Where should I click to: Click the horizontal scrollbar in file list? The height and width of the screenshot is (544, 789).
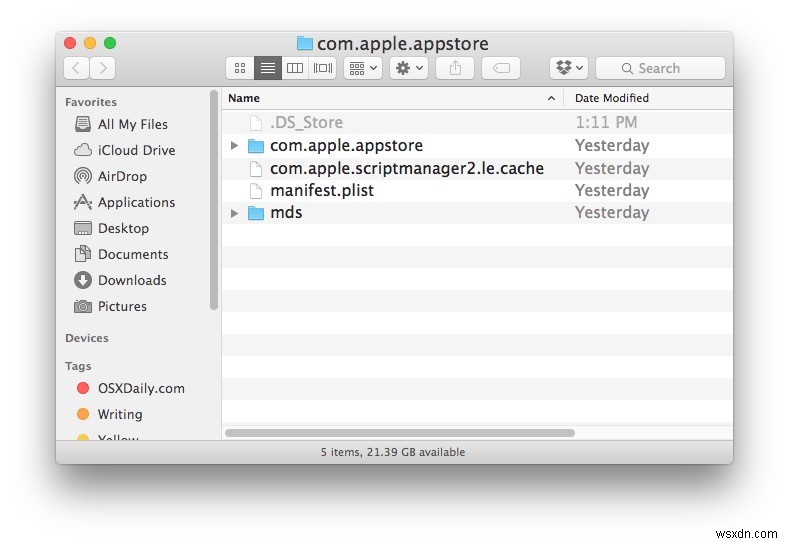click(400, 433)
